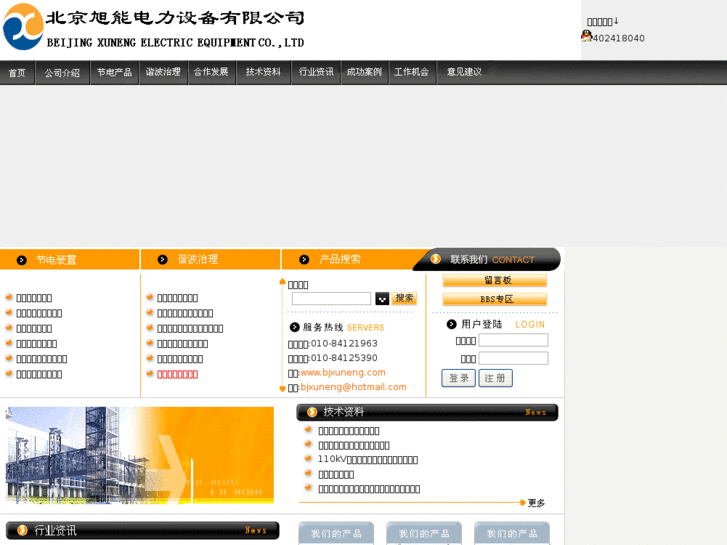Select the QQ number 402418040
Viewport: 727px width, 545px height.
coord(619,38)
